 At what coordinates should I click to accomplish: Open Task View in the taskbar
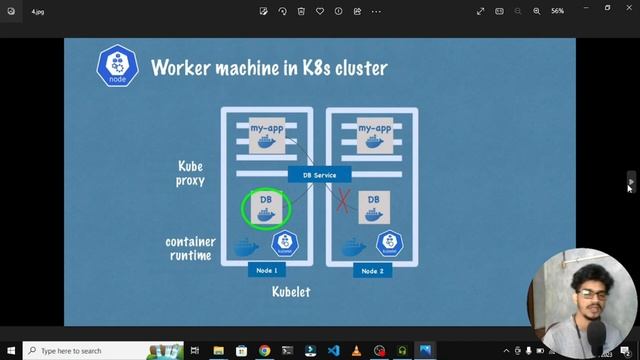coord(195,351)
